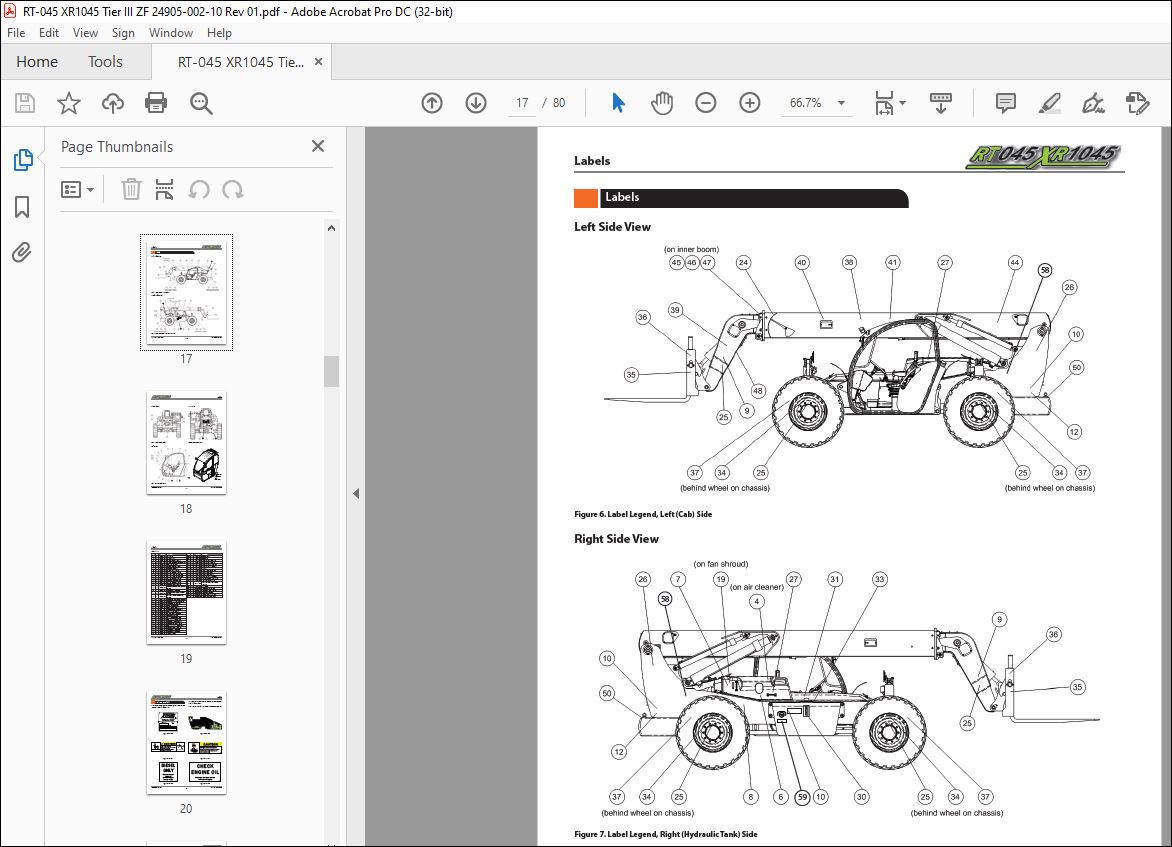
Task: Close the RT-045 XR1045 document tab
Action: click(x=318, y=62)
